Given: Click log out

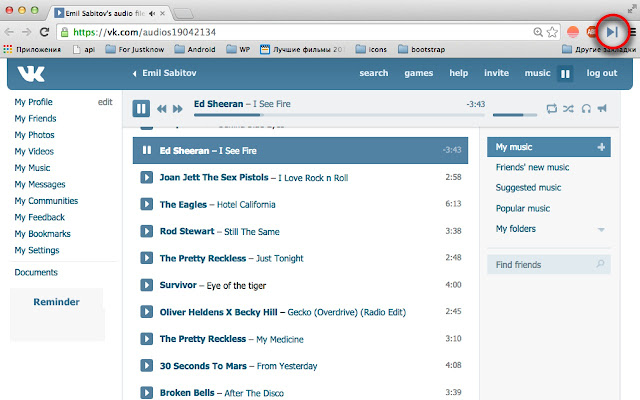Looking at the screenshot, I should coord(602,73).
